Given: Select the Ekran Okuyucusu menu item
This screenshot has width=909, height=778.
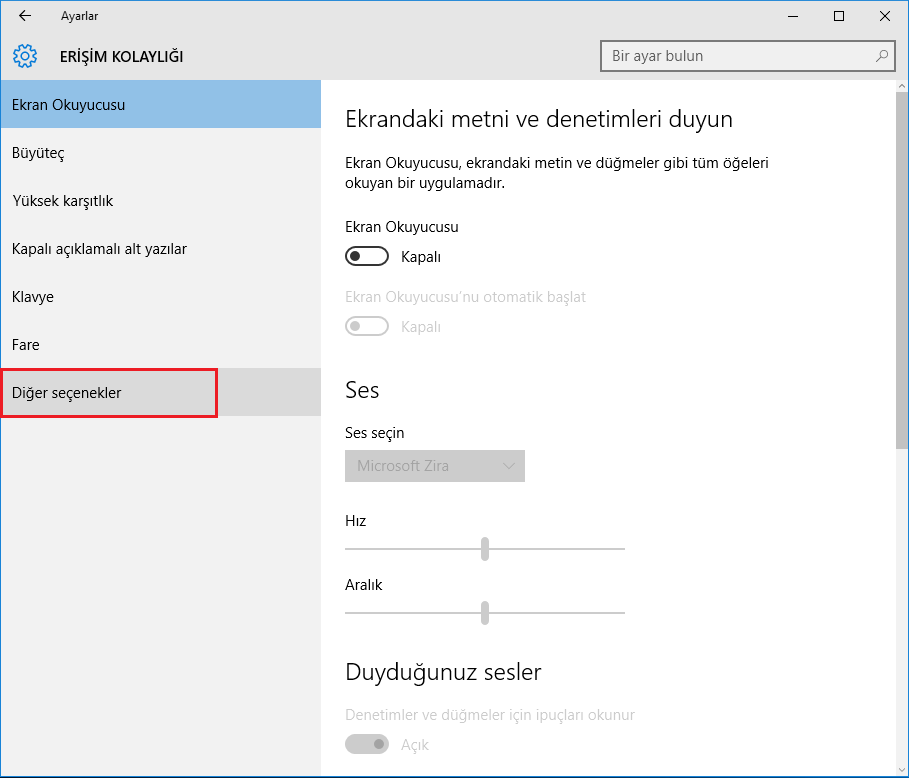Looking at the screenshot, I should pos(160,105).
